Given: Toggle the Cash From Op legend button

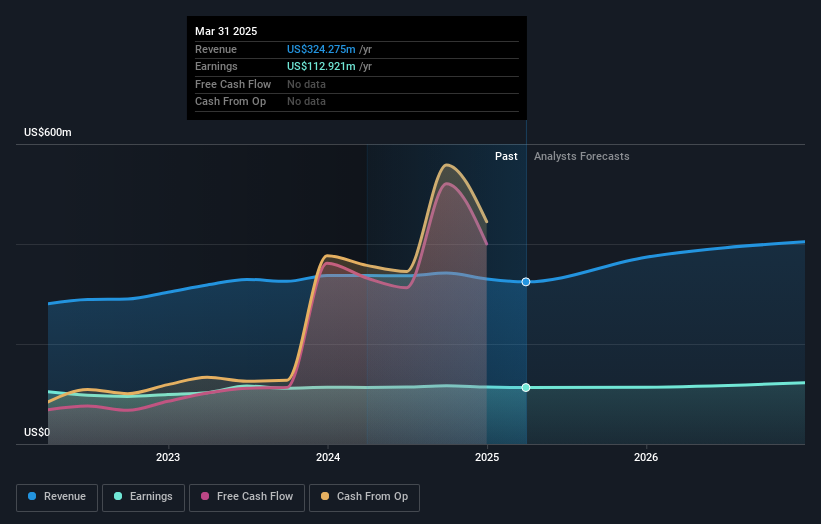Looking at the screenshot, I should [364, 497].
